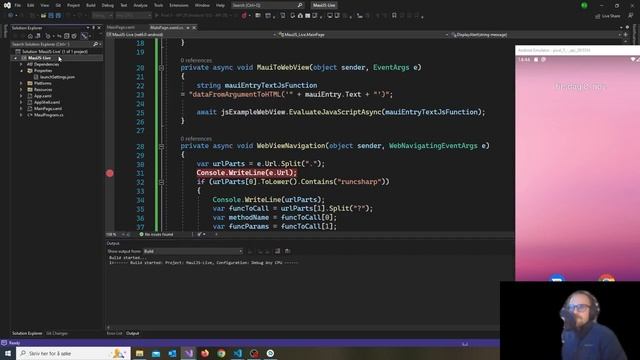This screenshot has width=640, height=360.
Task: Click the Solution Explorer home icon
Action: [x=30, y=36]
